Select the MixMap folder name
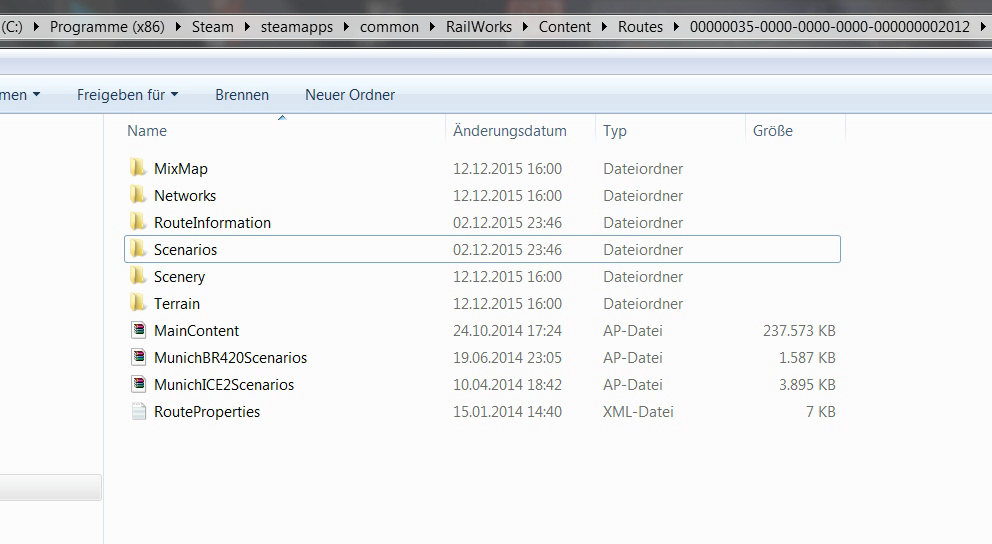This screenshot has width=992, height=544. 180,169
